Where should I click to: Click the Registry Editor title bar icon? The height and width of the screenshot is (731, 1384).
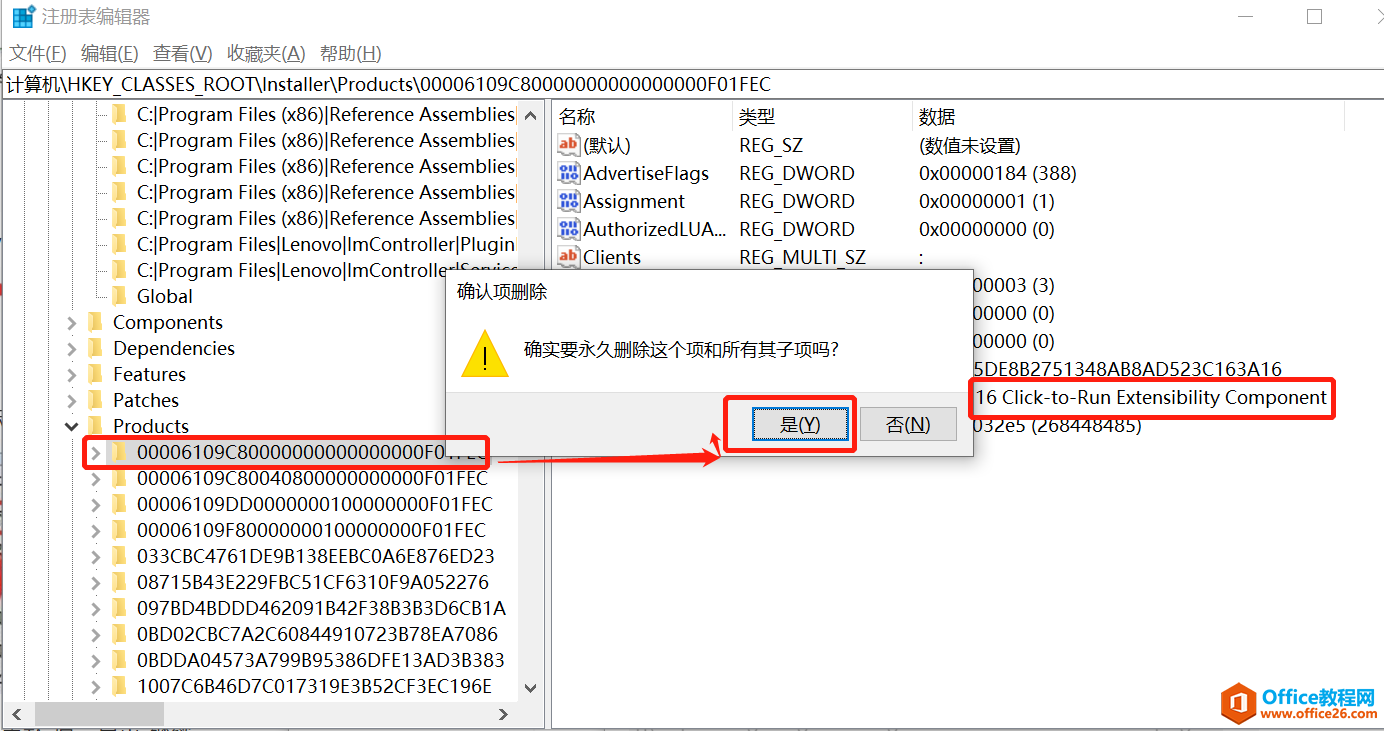23,17
